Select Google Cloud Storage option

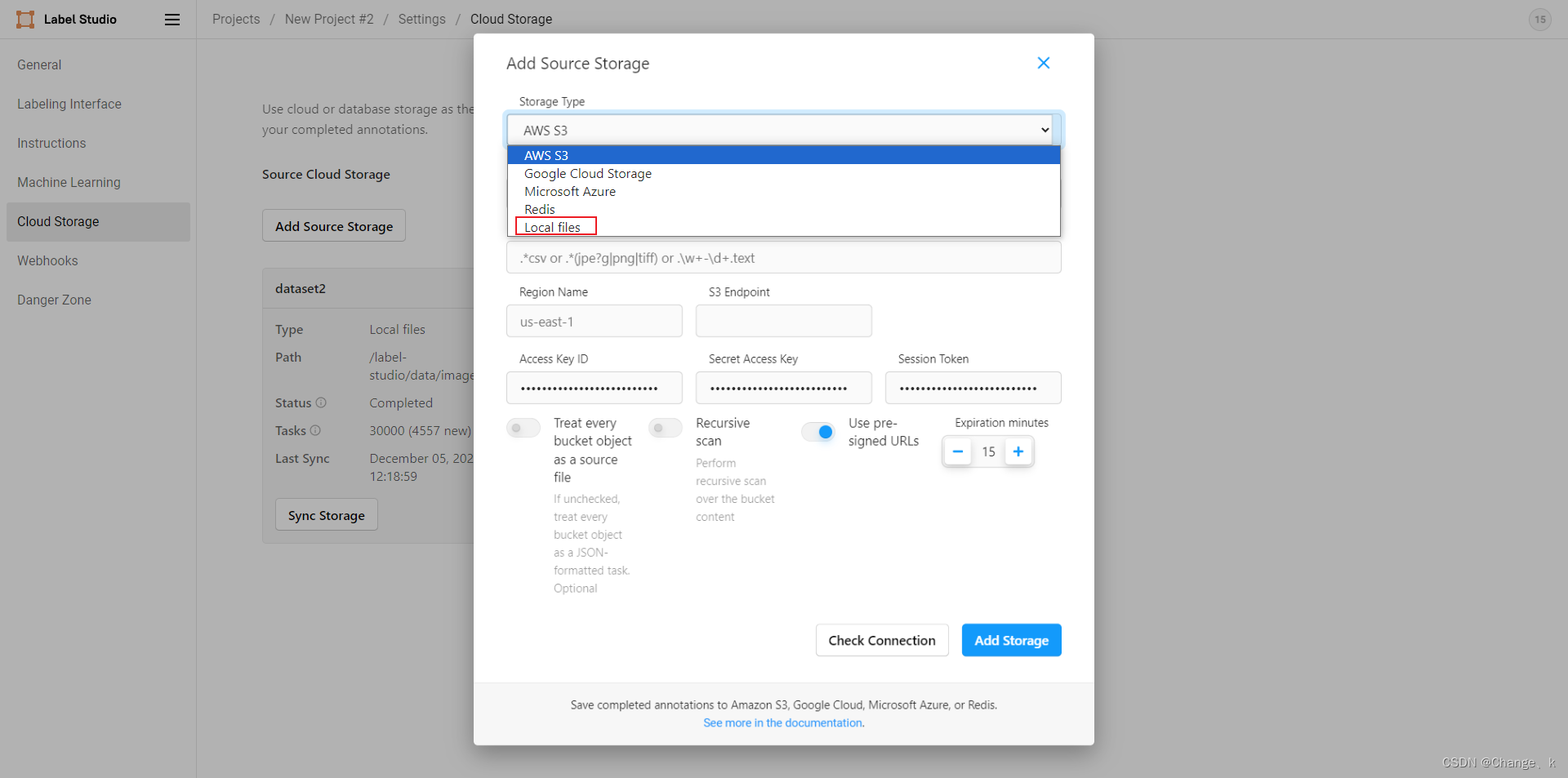click(784, 173)
